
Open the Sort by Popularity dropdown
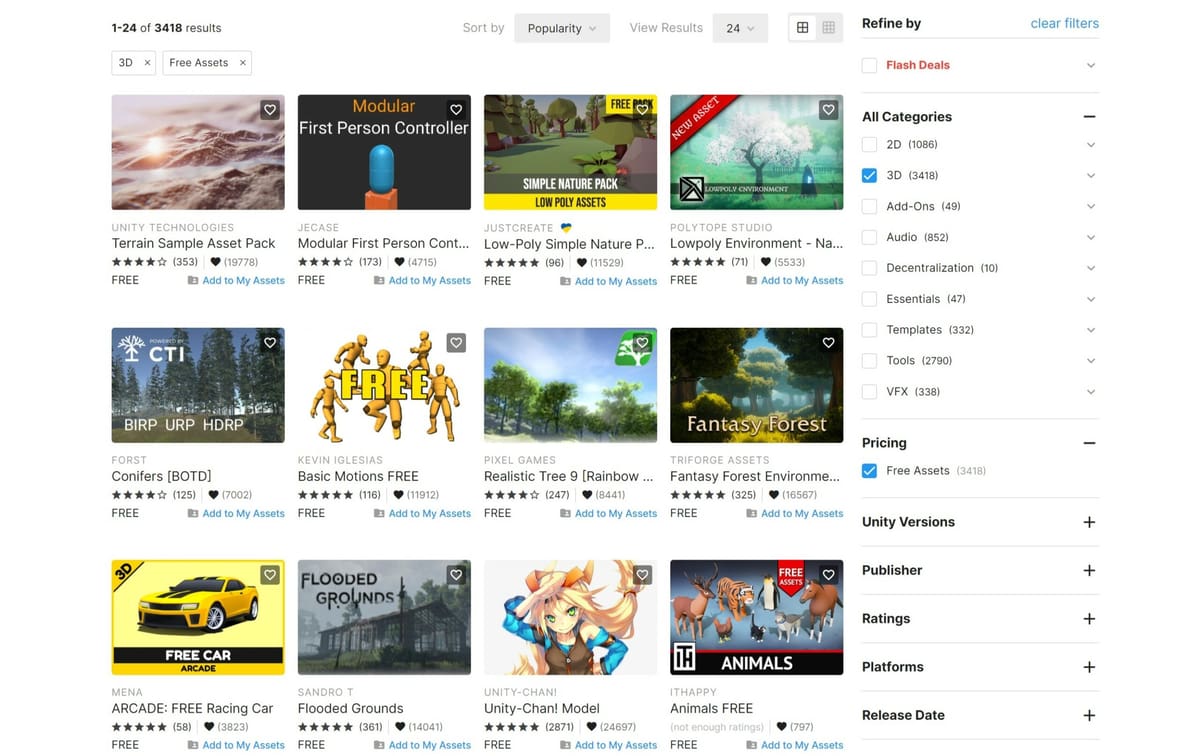coord(562,27)
